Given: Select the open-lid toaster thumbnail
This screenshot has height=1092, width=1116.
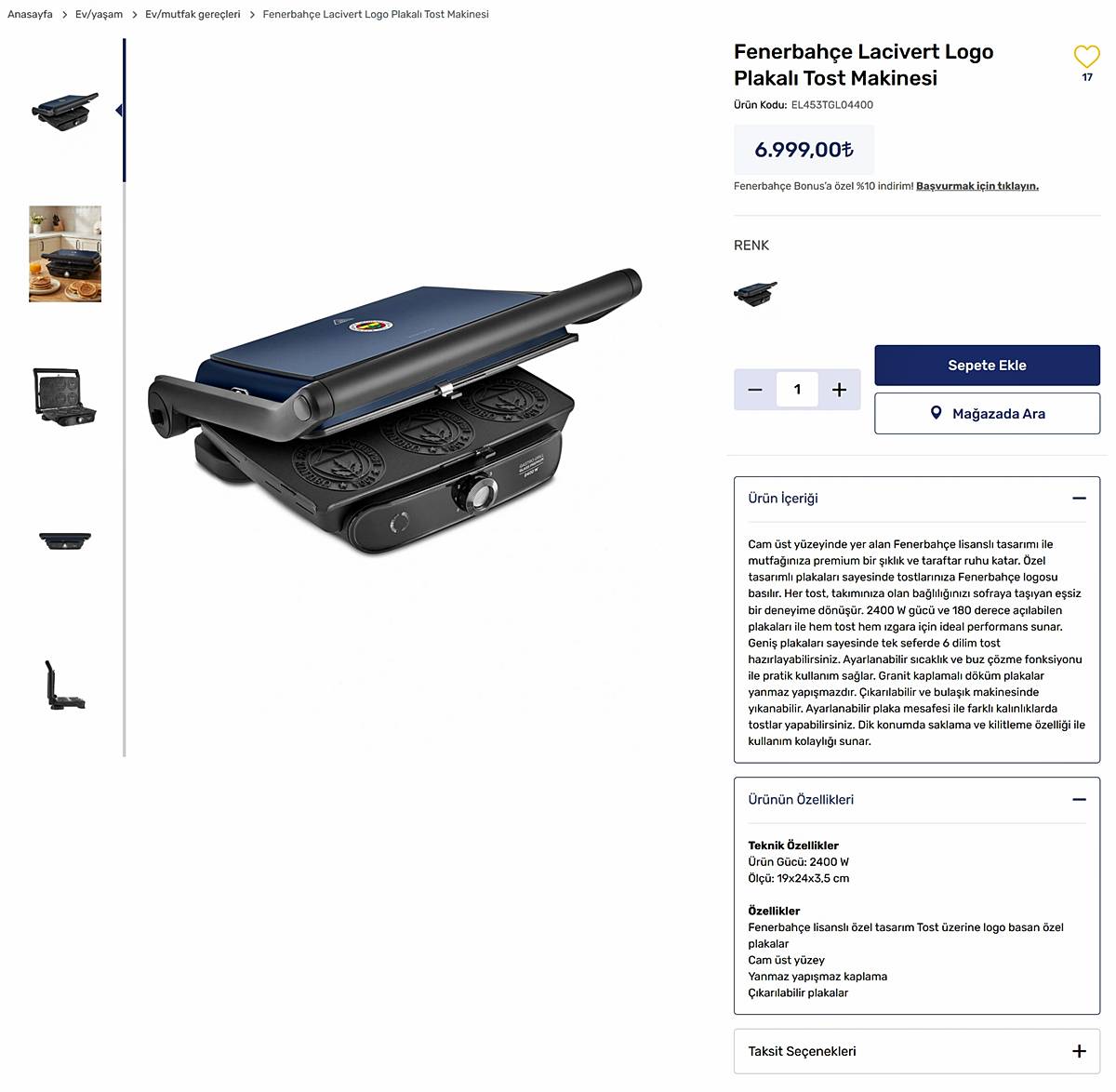Looking at the screenshot, I should tap(65, 397).
